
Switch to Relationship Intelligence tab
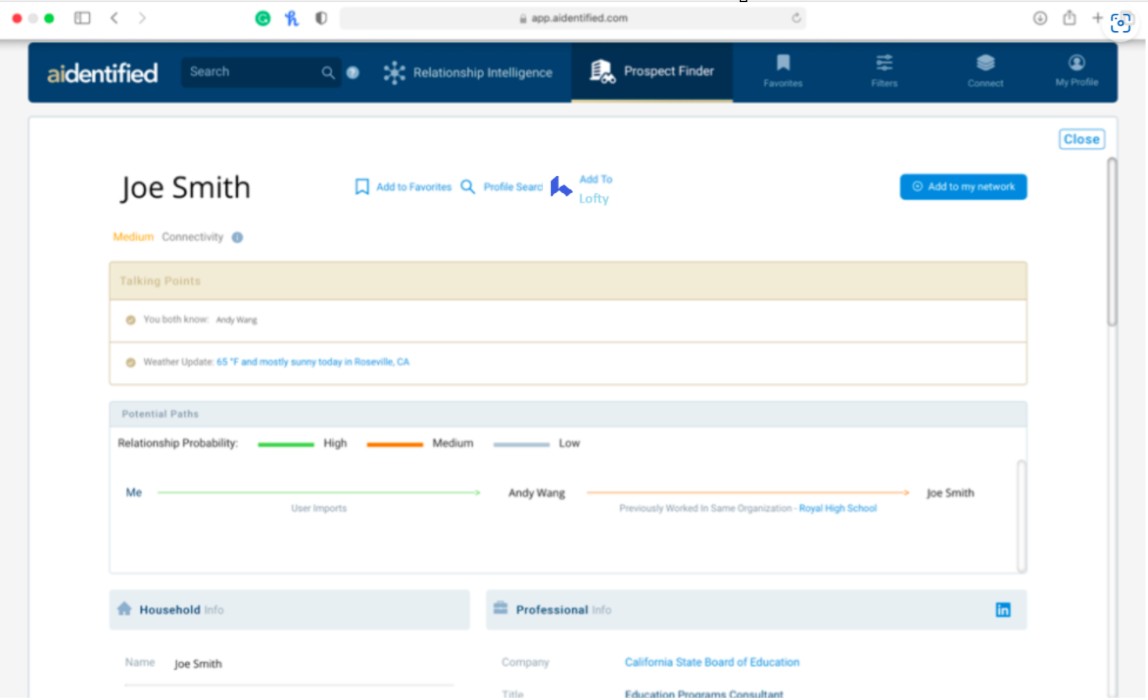pyautogui.click(x=468, y=73)
